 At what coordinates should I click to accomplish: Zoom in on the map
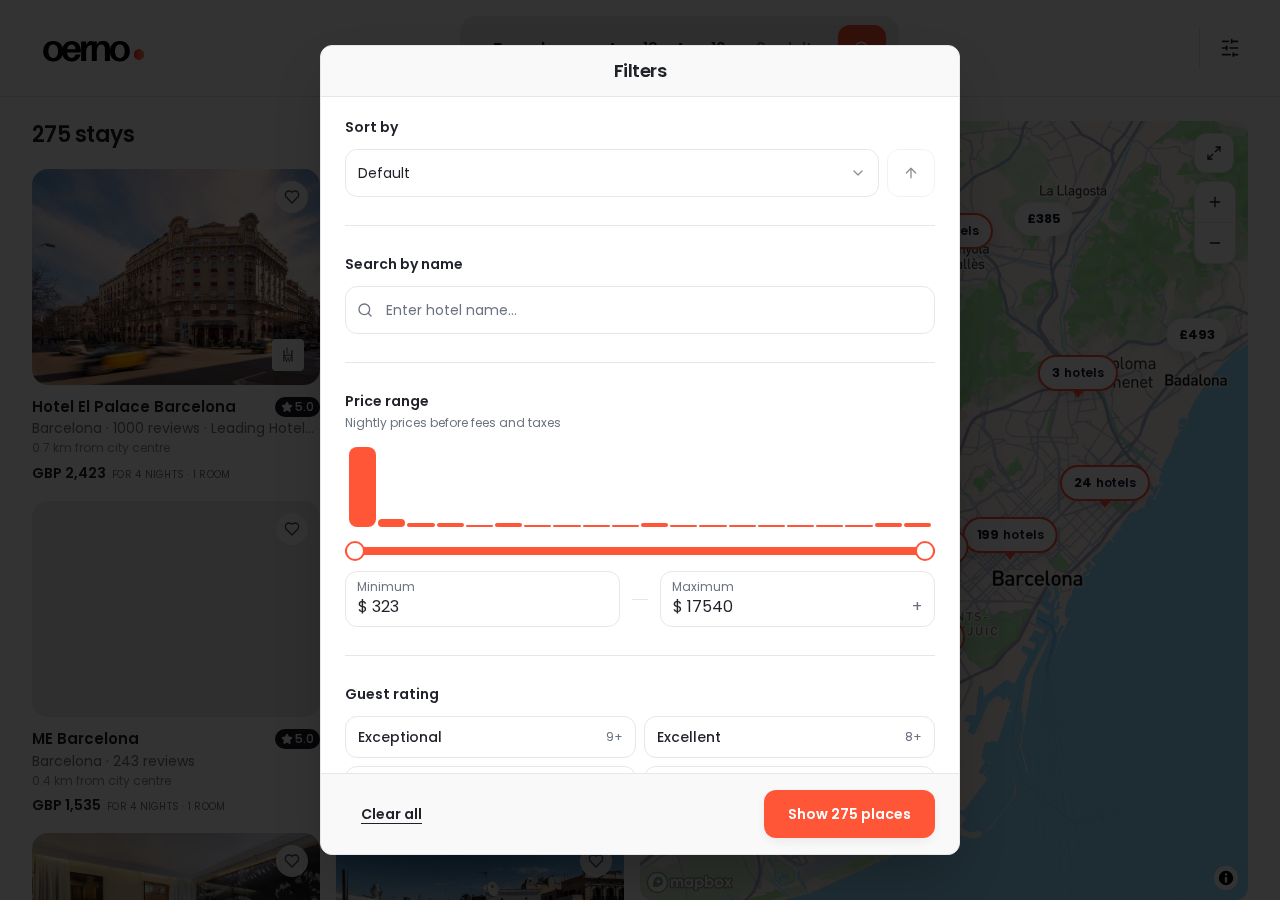[x=1215, y=202]
